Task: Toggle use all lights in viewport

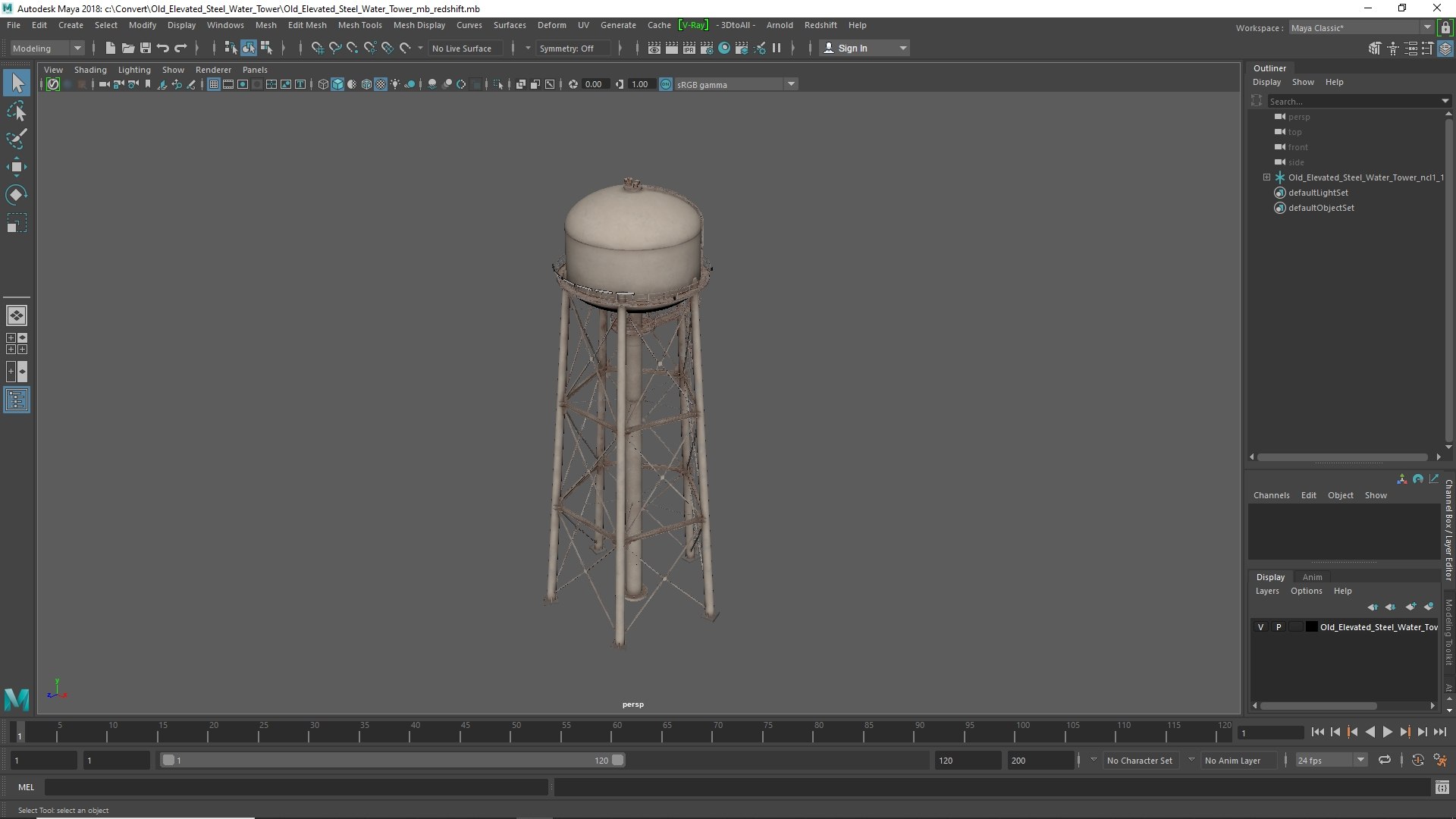Action: point(395,84)
